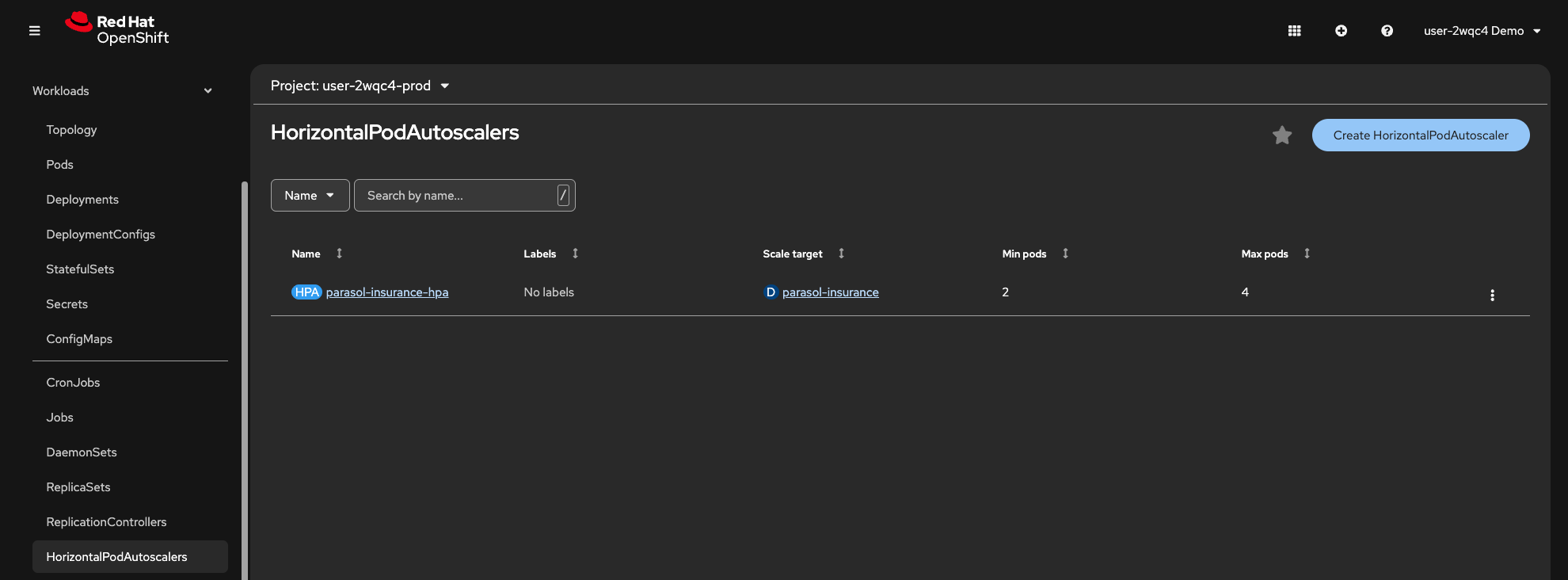Open ConfigMaps from the sidebar
1568x580 pixels.
pos(79,339)
